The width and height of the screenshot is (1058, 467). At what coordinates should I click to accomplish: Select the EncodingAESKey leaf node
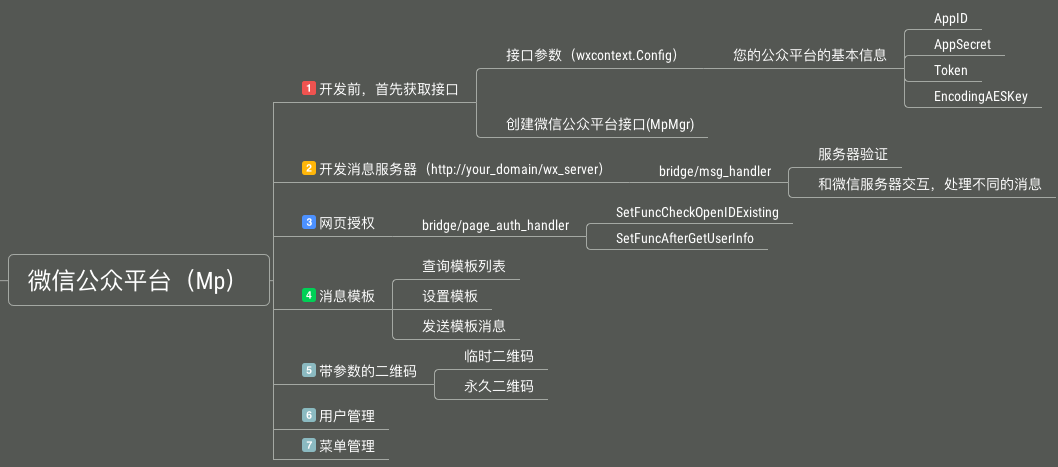click(x=980, y=97)
